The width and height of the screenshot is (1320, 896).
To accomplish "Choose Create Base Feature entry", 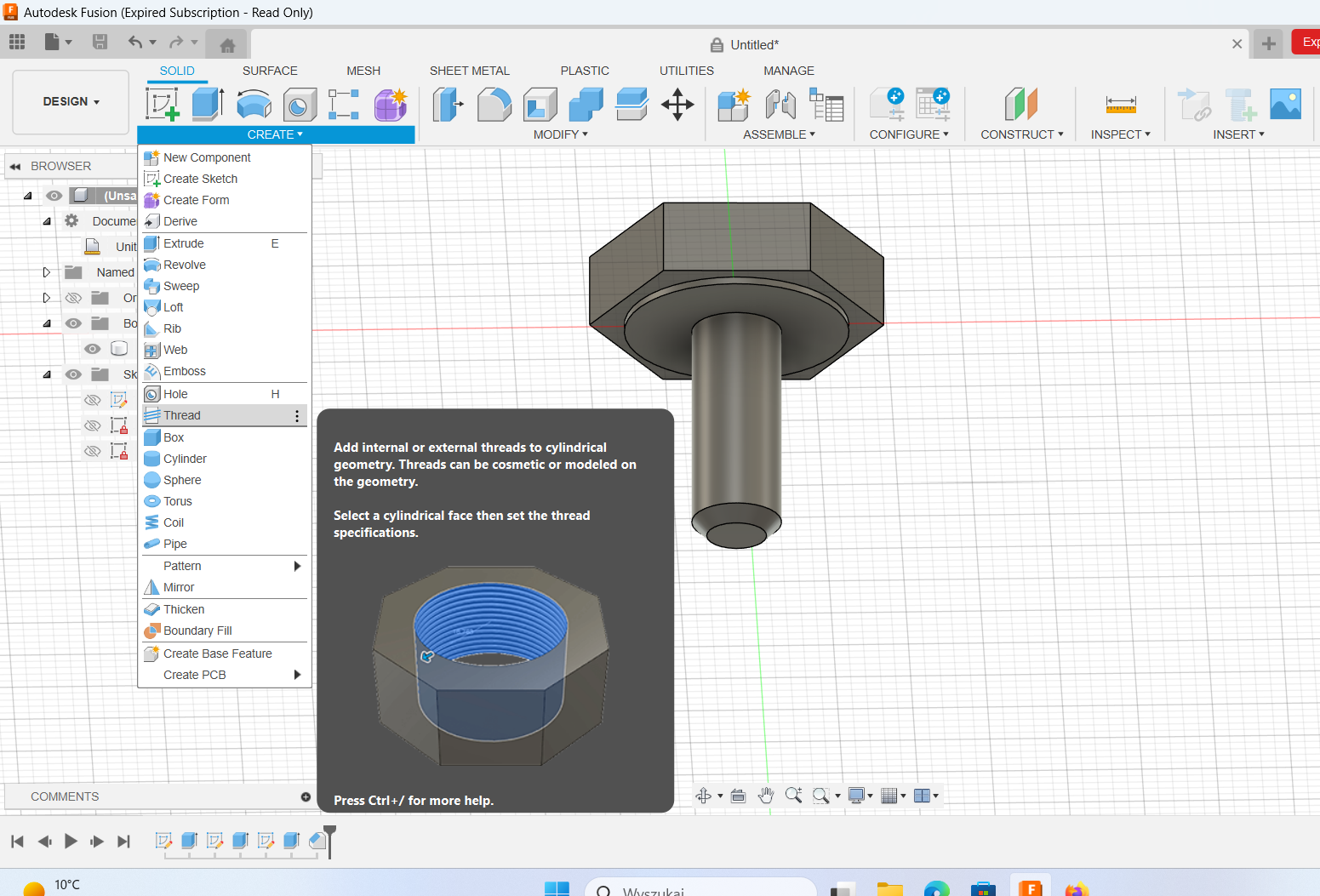I will tap(225, 653).
